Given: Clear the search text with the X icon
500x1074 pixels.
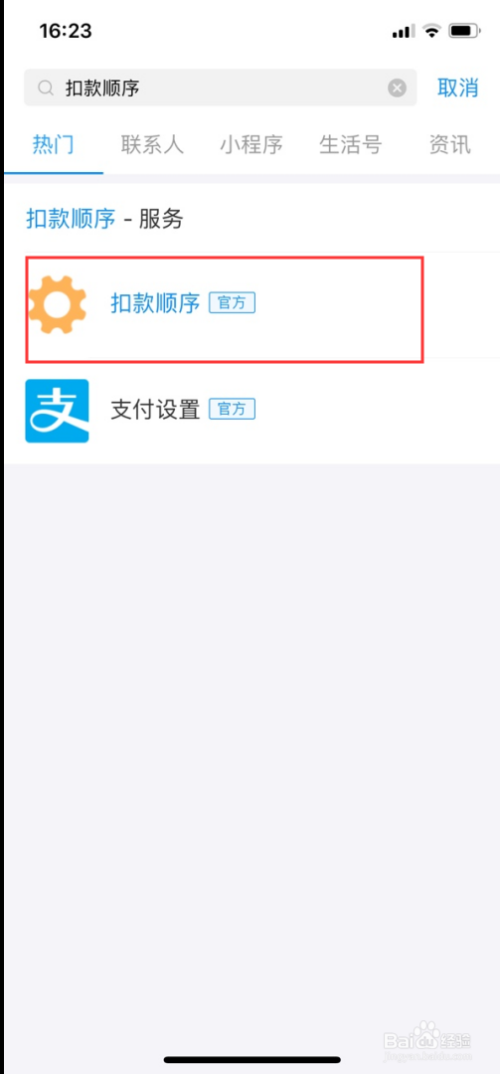Looking at the screenshot, I should tap(397, 88).
